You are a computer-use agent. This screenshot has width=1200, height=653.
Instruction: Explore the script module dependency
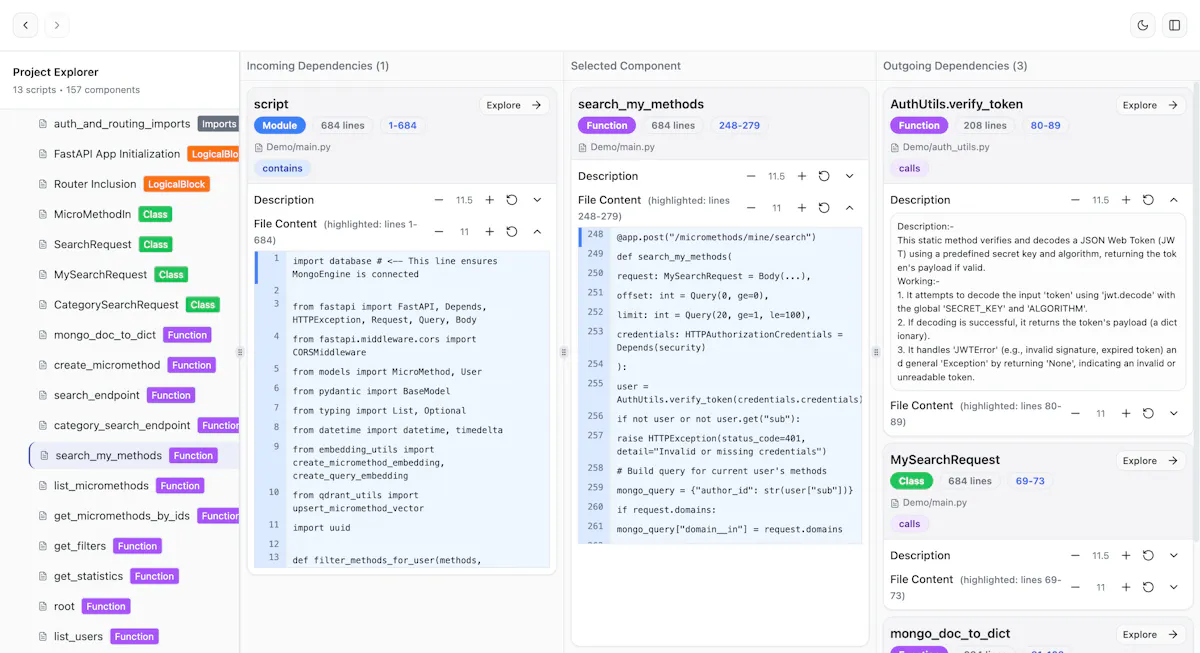(513, 105)
